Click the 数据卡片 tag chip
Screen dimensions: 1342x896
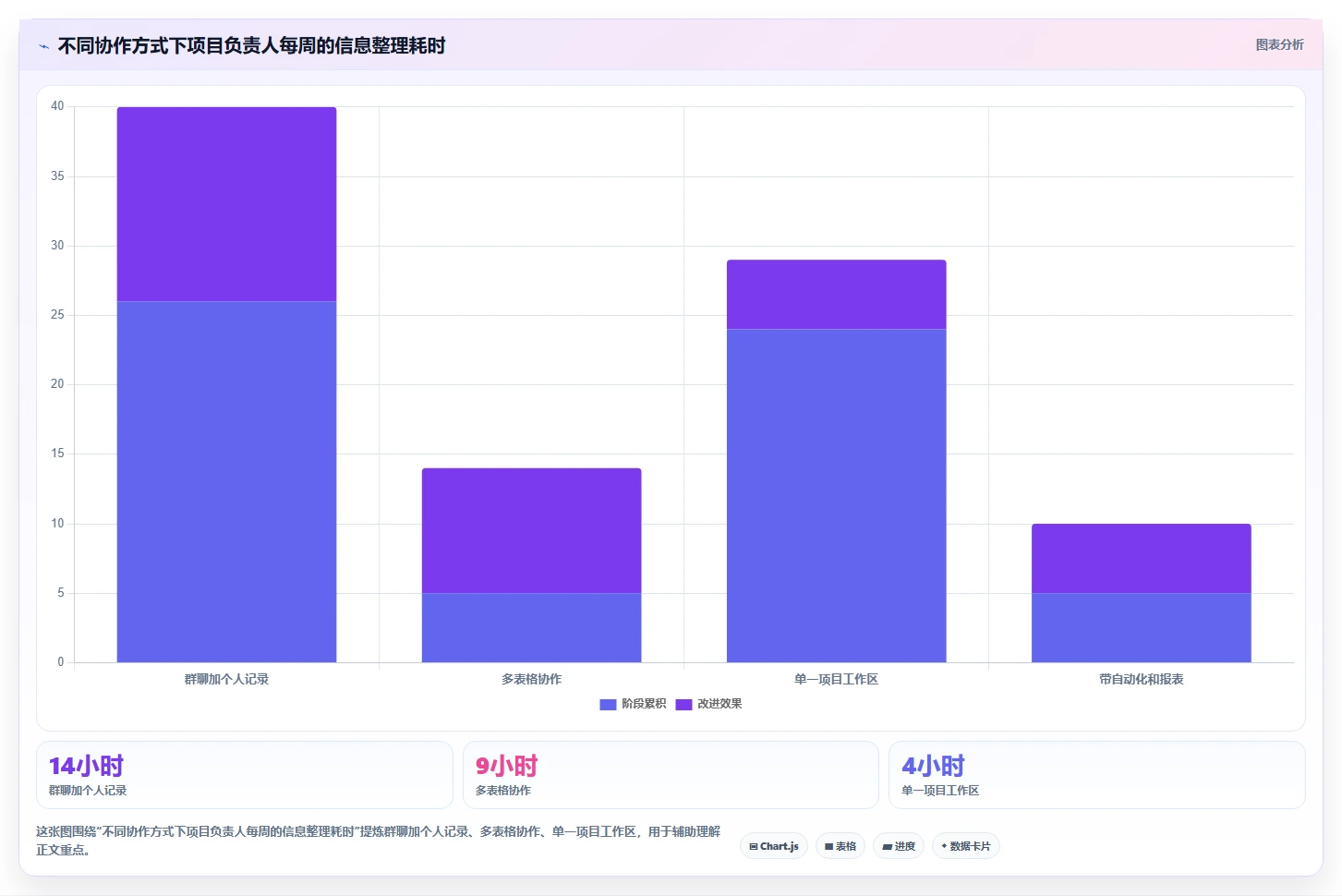pos(966,846)
